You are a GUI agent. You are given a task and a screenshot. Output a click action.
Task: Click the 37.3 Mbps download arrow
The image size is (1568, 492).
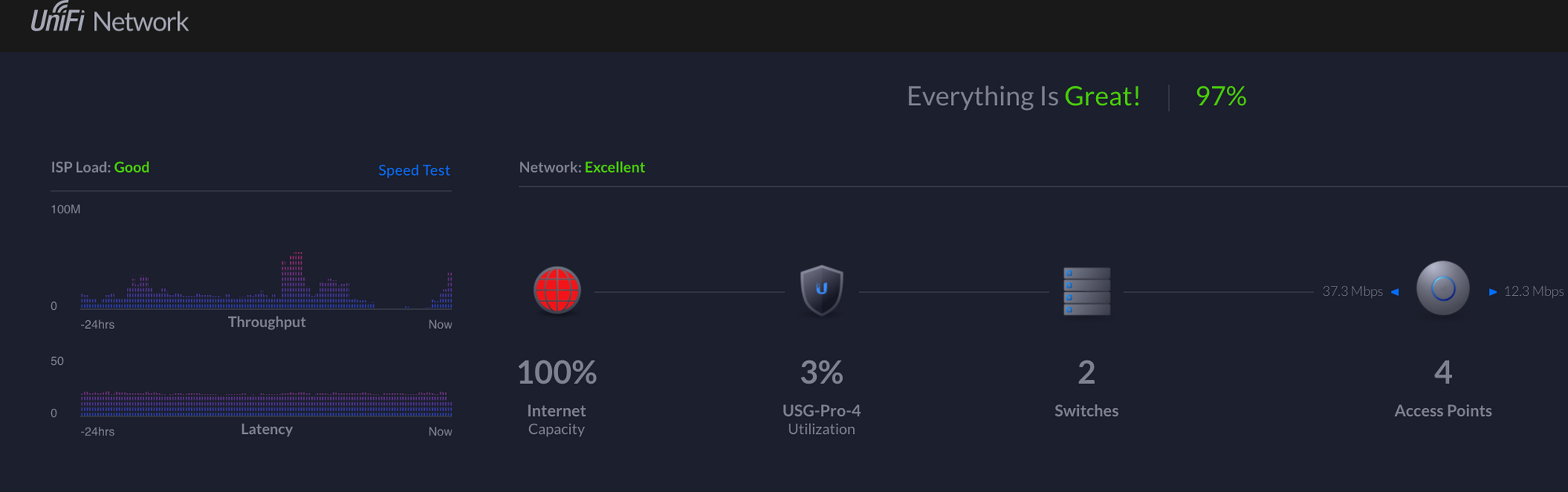point(1395,292)
